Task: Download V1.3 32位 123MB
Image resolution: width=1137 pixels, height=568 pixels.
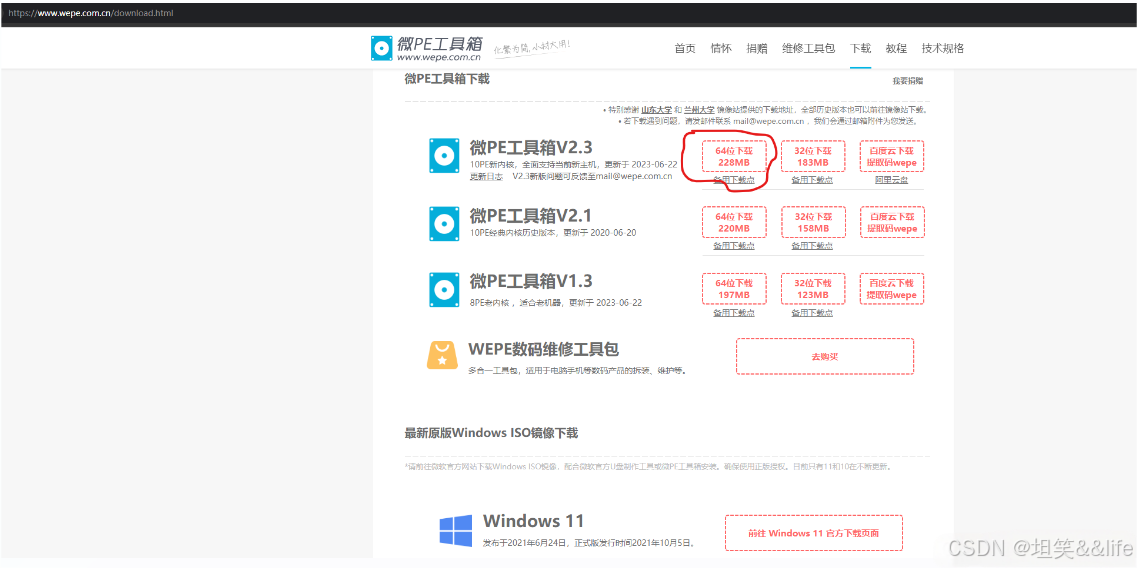Action: (x=812, y=289)
